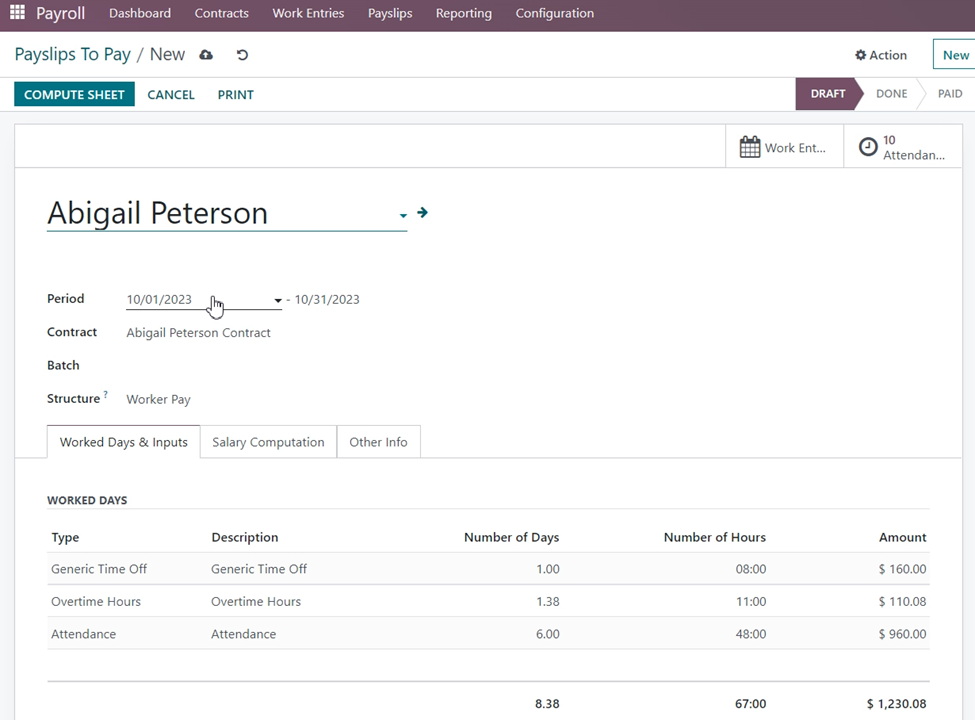The height and width of the screenshot is (720, 975).
Task: Select the Done status stage
Action: (892, 94)
